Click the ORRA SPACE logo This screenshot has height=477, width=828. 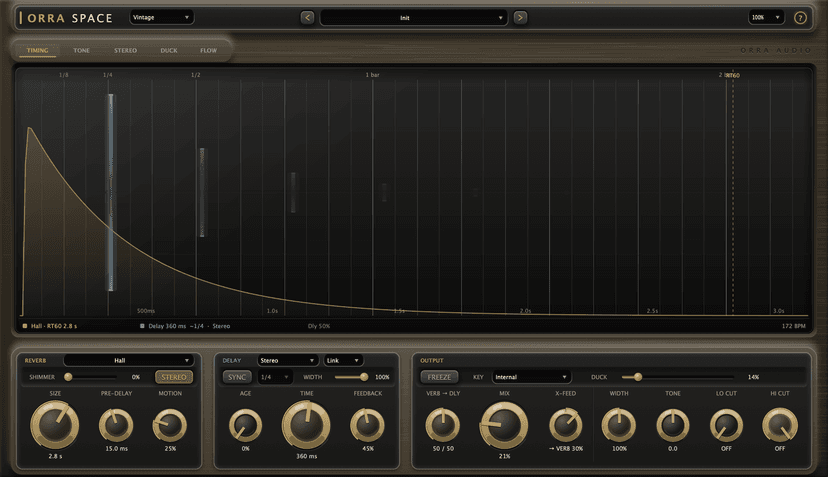click(x=66, y=18)
